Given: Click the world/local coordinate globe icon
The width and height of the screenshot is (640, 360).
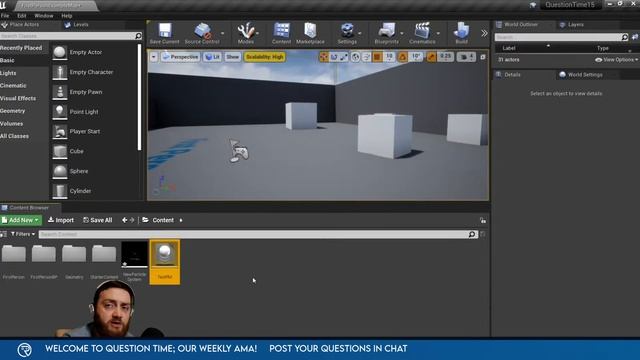Looking at the screenshot, I should (356, 57).
